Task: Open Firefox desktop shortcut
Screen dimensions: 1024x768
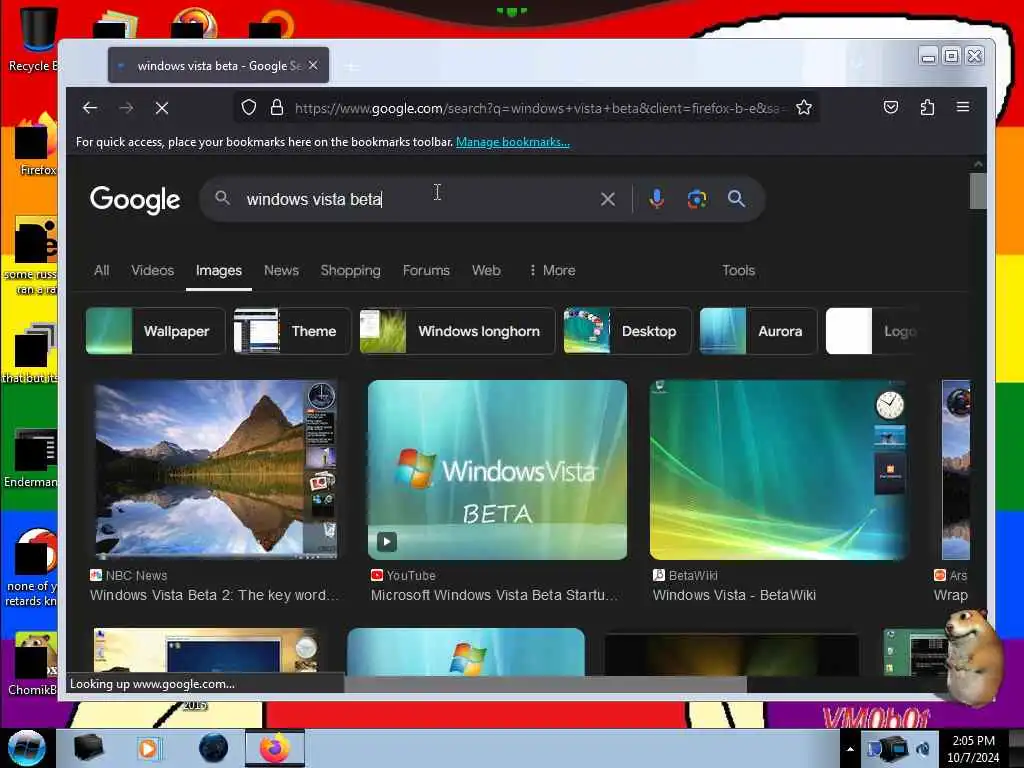Action: point(36,145)
